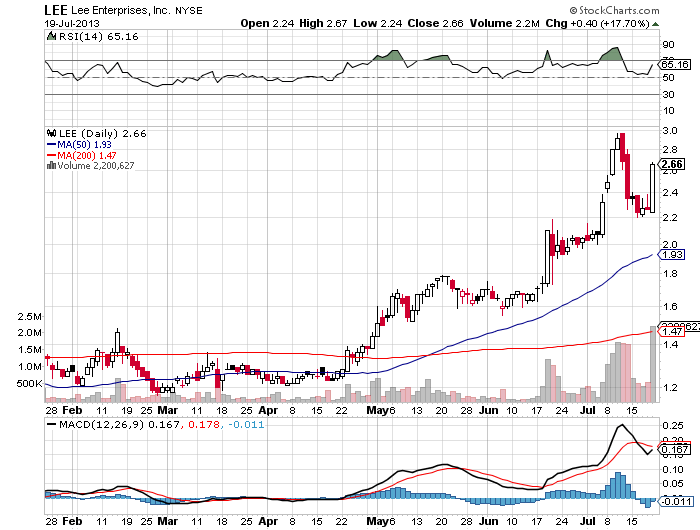The height and width of the screenshot is (530, 700).
Task: Click the 0.25 label on the MACD axis
Action: (673, 426)
